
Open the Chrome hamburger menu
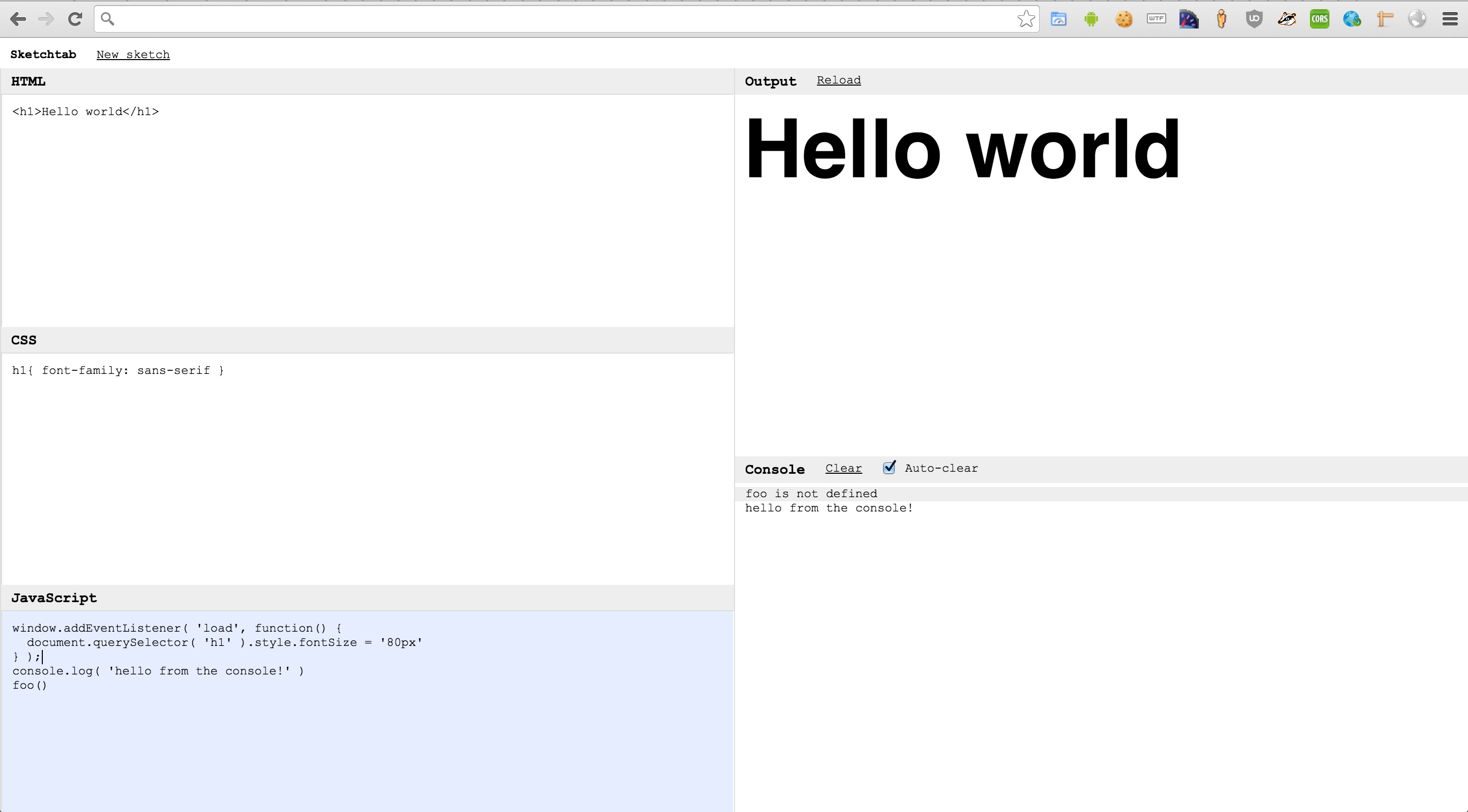(1450, 19)
